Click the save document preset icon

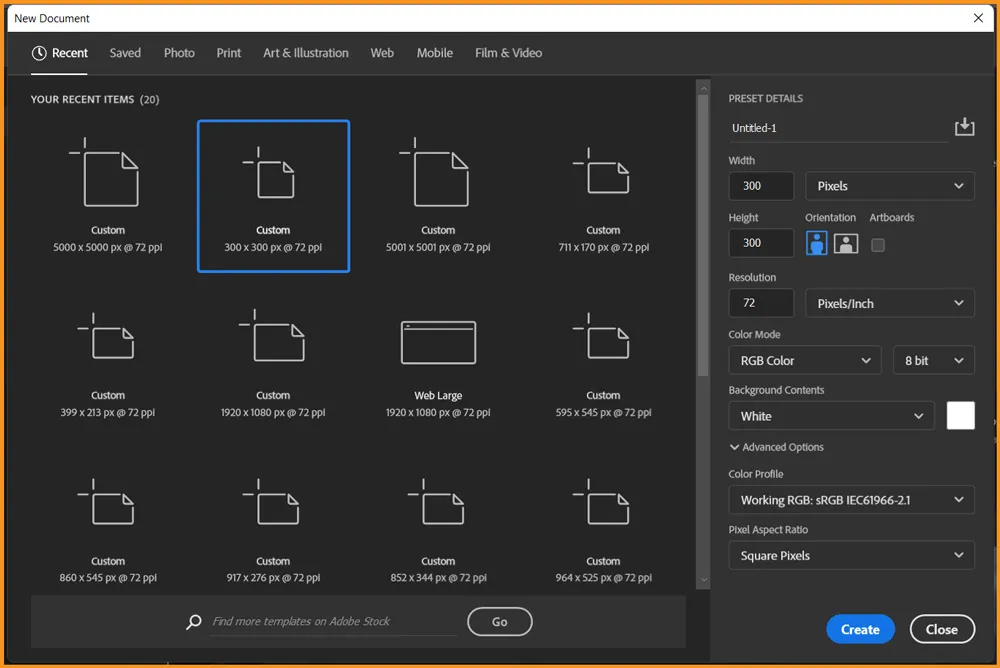tap(964, 126)
